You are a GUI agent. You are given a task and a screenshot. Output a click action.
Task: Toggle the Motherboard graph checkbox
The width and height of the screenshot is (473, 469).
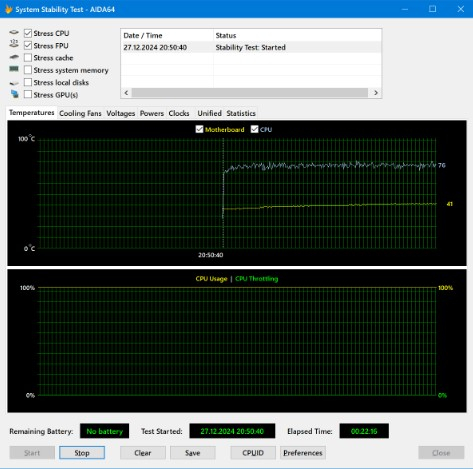[x=199, y=129]
